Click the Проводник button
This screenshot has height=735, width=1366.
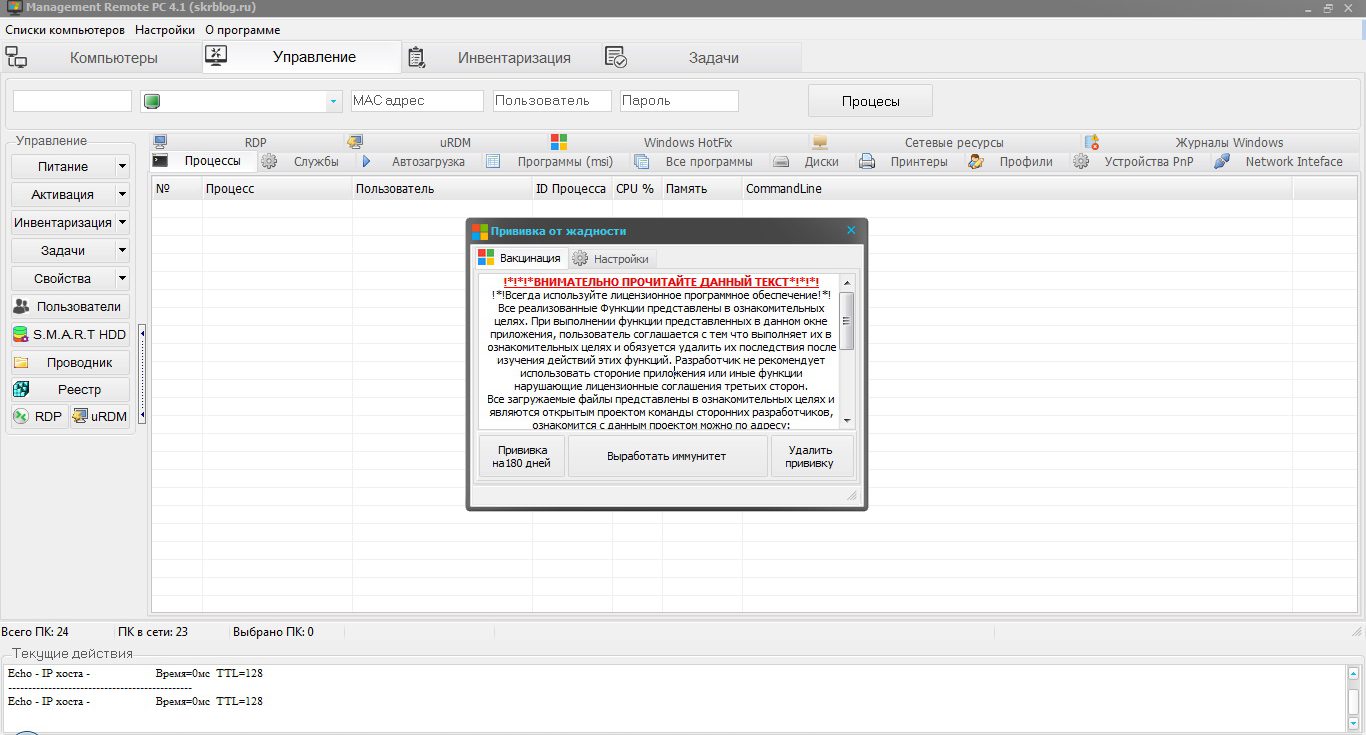70,363
